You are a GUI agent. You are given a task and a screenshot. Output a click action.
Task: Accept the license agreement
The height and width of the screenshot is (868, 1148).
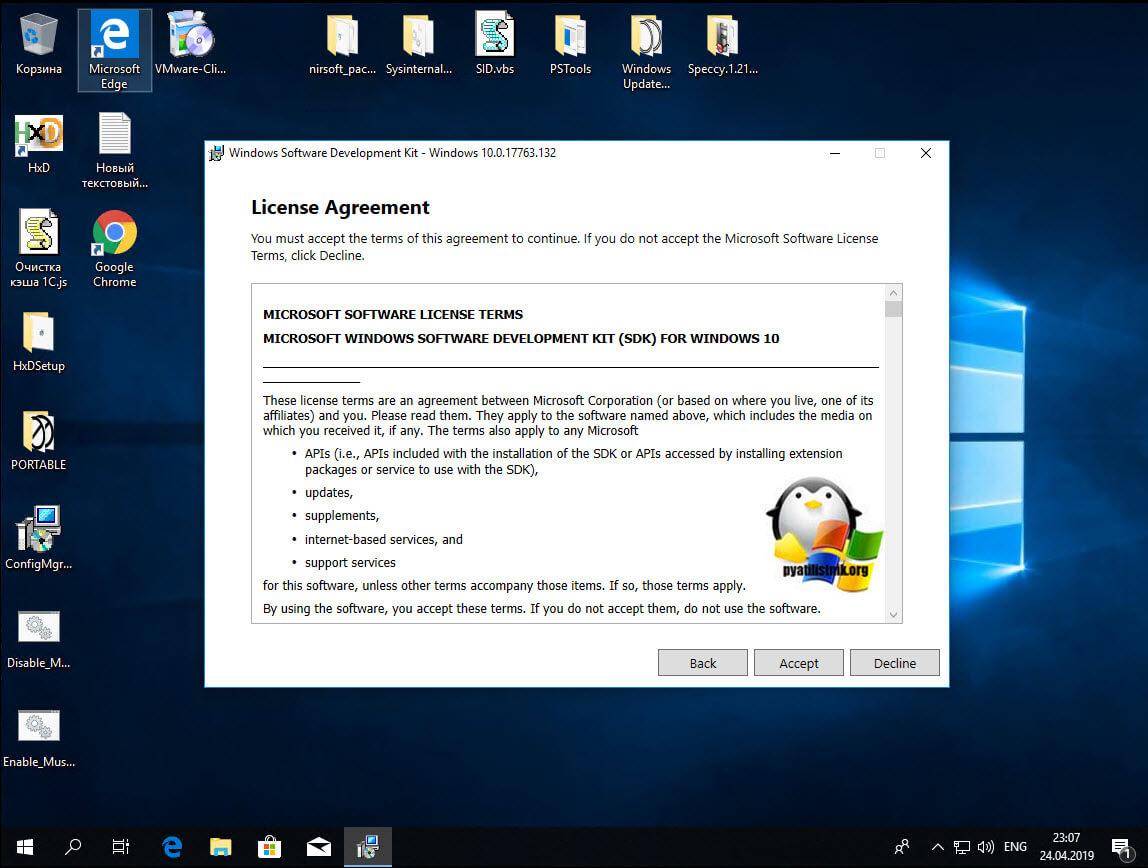[799, 663]
